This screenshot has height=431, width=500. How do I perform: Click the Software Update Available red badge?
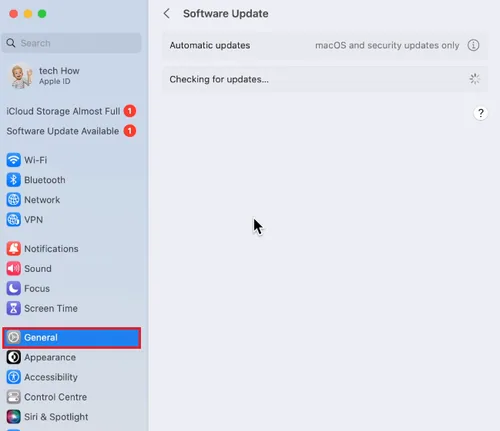(130, 131)
